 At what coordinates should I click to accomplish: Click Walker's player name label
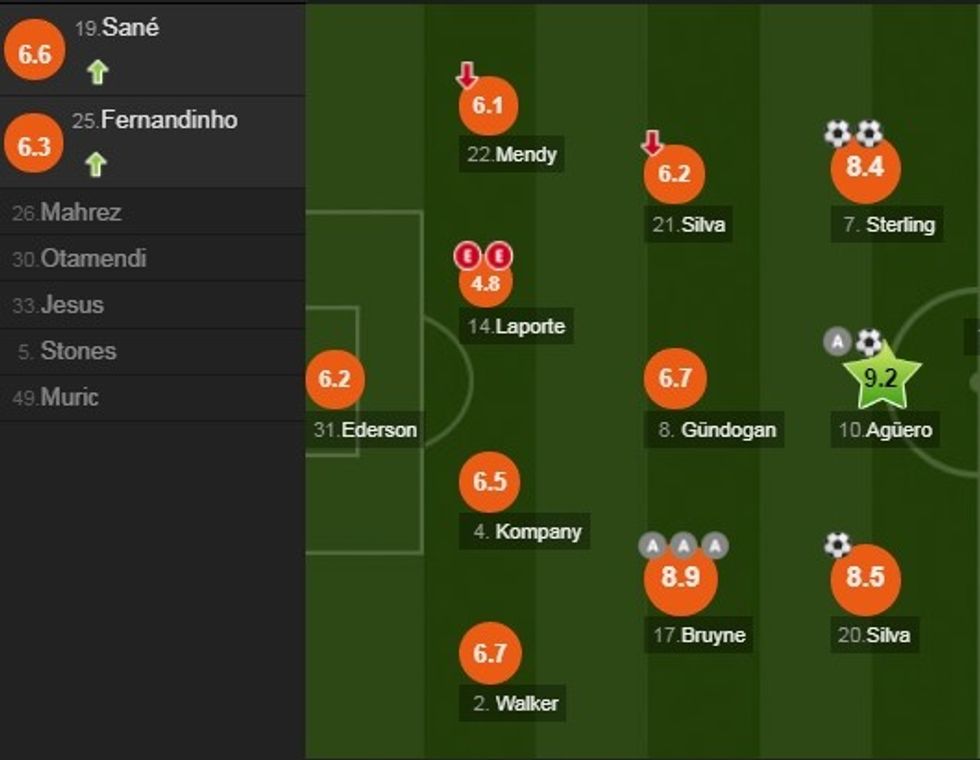(516, 703)
